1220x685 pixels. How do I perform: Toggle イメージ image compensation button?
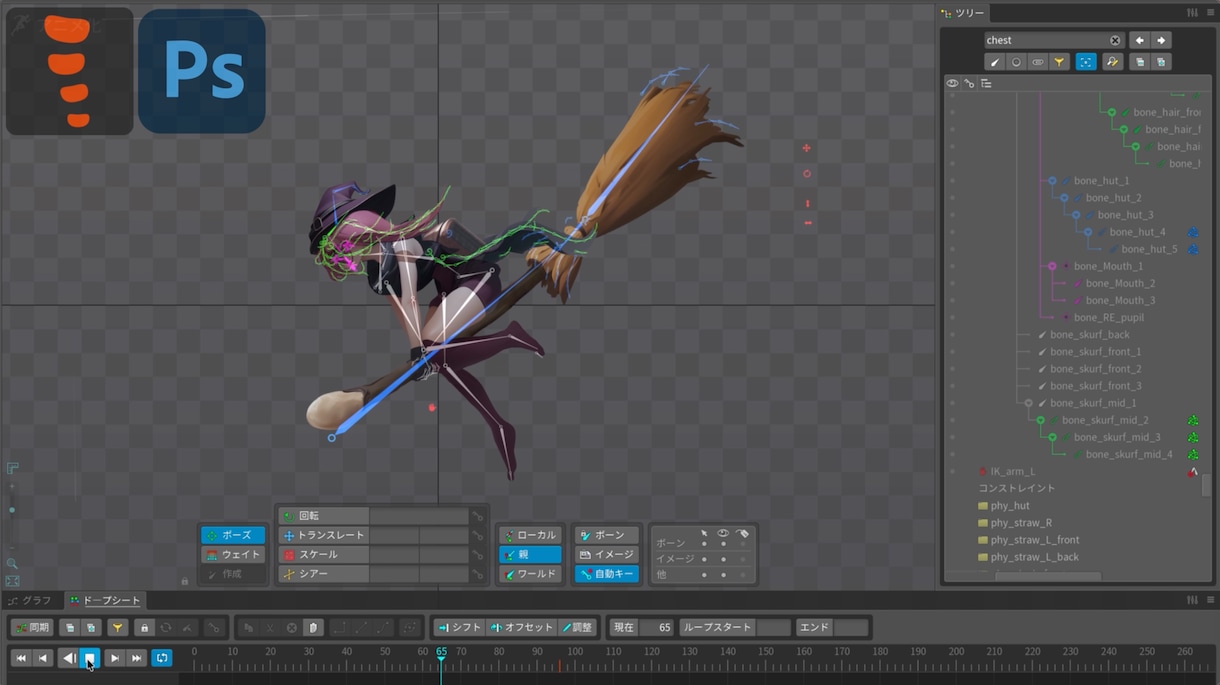click(606, 554)
